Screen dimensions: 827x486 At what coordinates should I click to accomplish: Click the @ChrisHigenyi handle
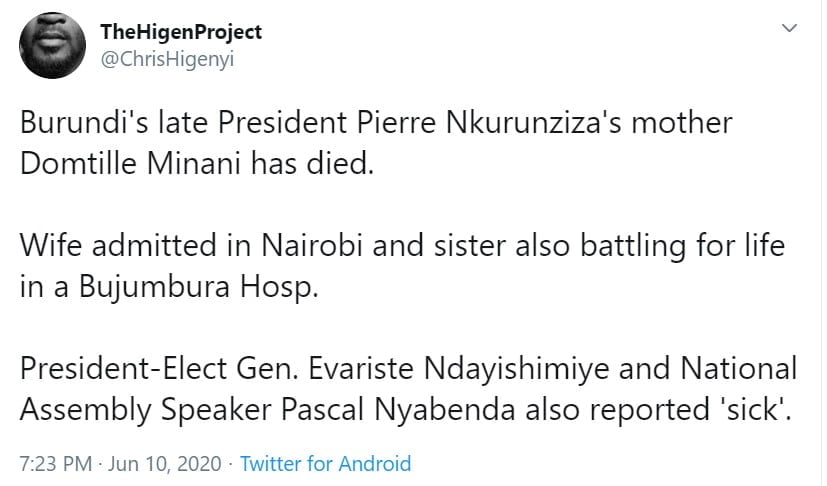point(167,58)
